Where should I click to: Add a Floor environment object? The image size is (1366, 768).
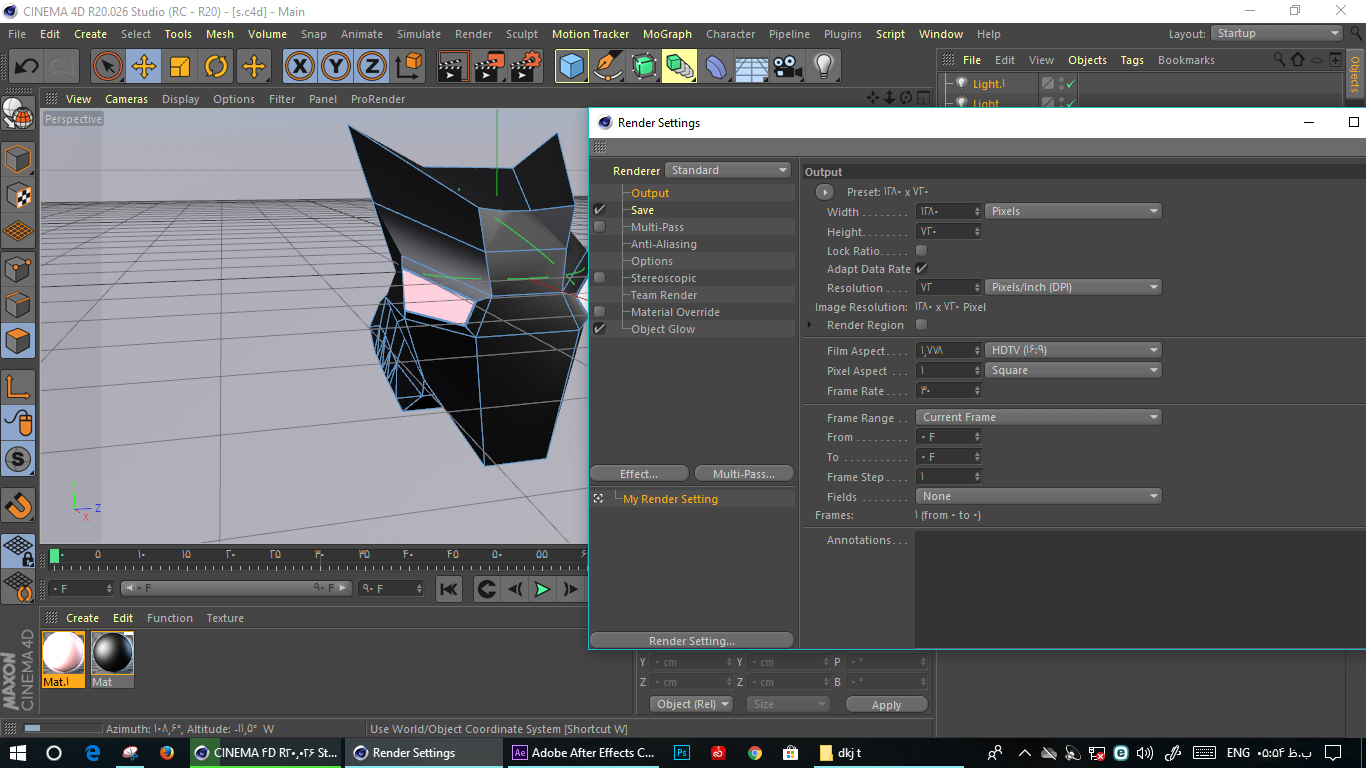(752, 67)
